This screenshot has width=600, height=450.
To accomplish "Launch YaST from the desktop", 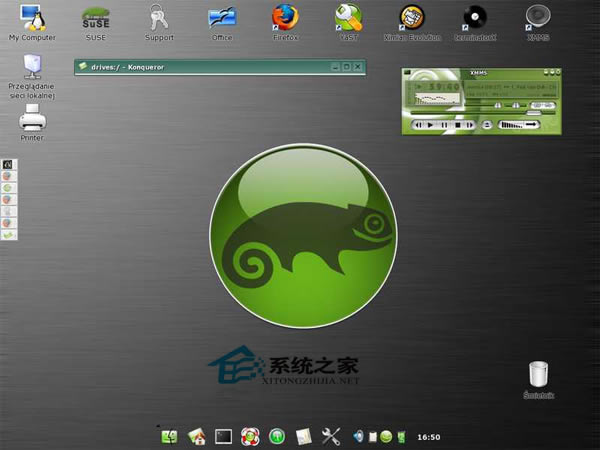I will pyautogui.click(x=348, y=18).
